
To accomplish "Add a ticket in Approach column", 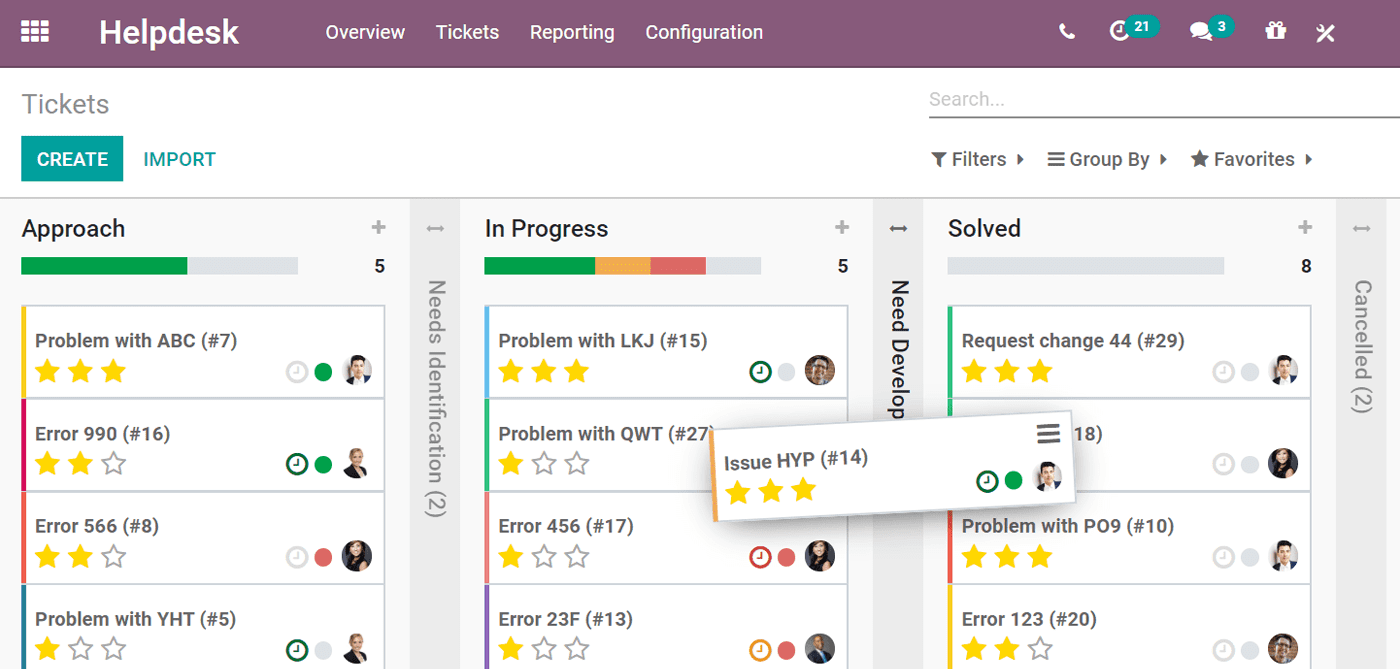I will coord(378,228).
